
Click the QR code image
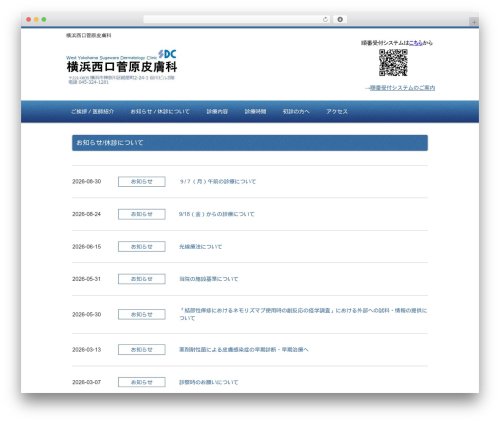click(393, 62)
